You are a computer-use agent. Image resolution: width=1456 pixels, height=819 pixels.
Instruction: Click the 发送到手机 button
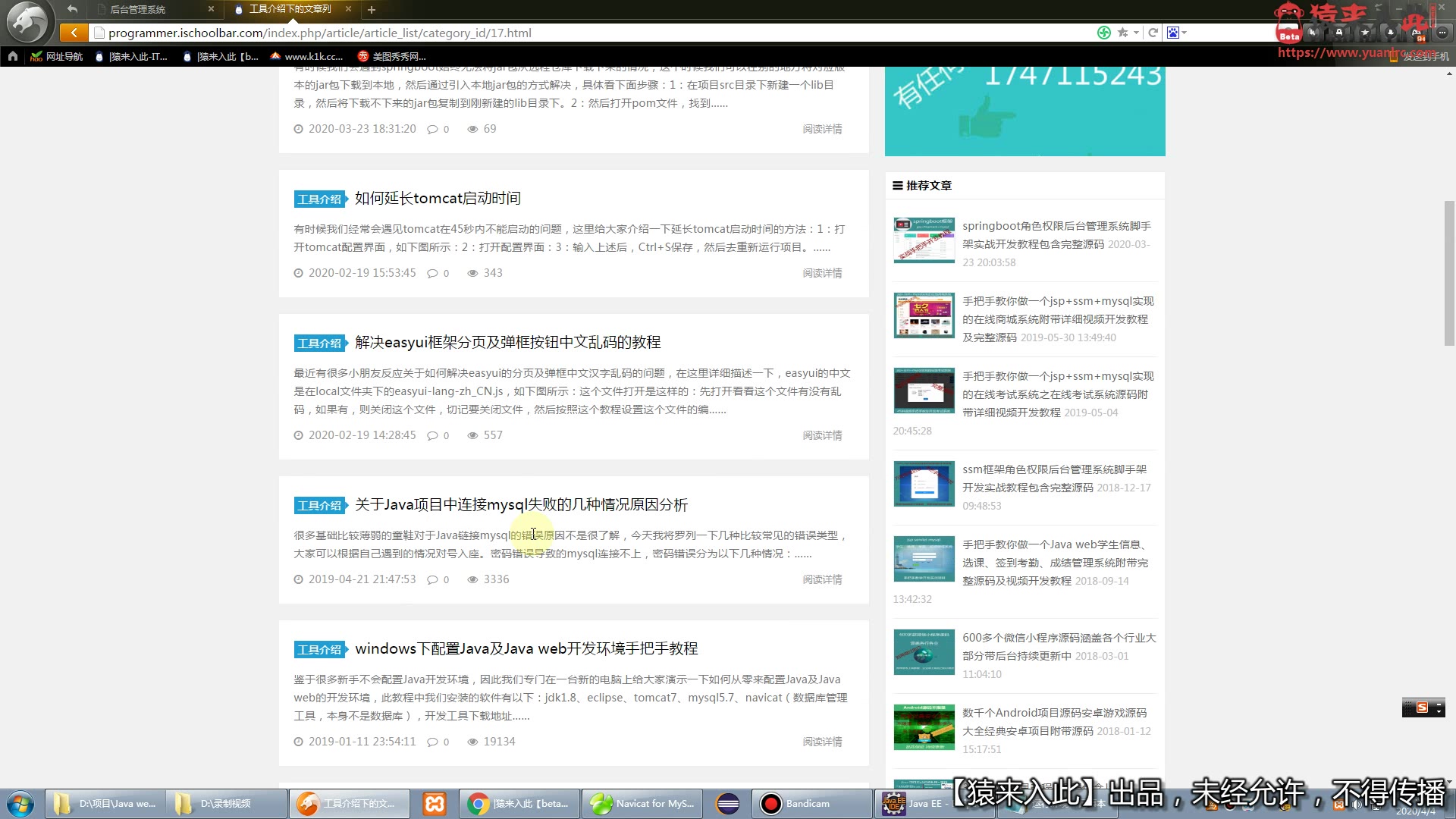coord(1419,57)
